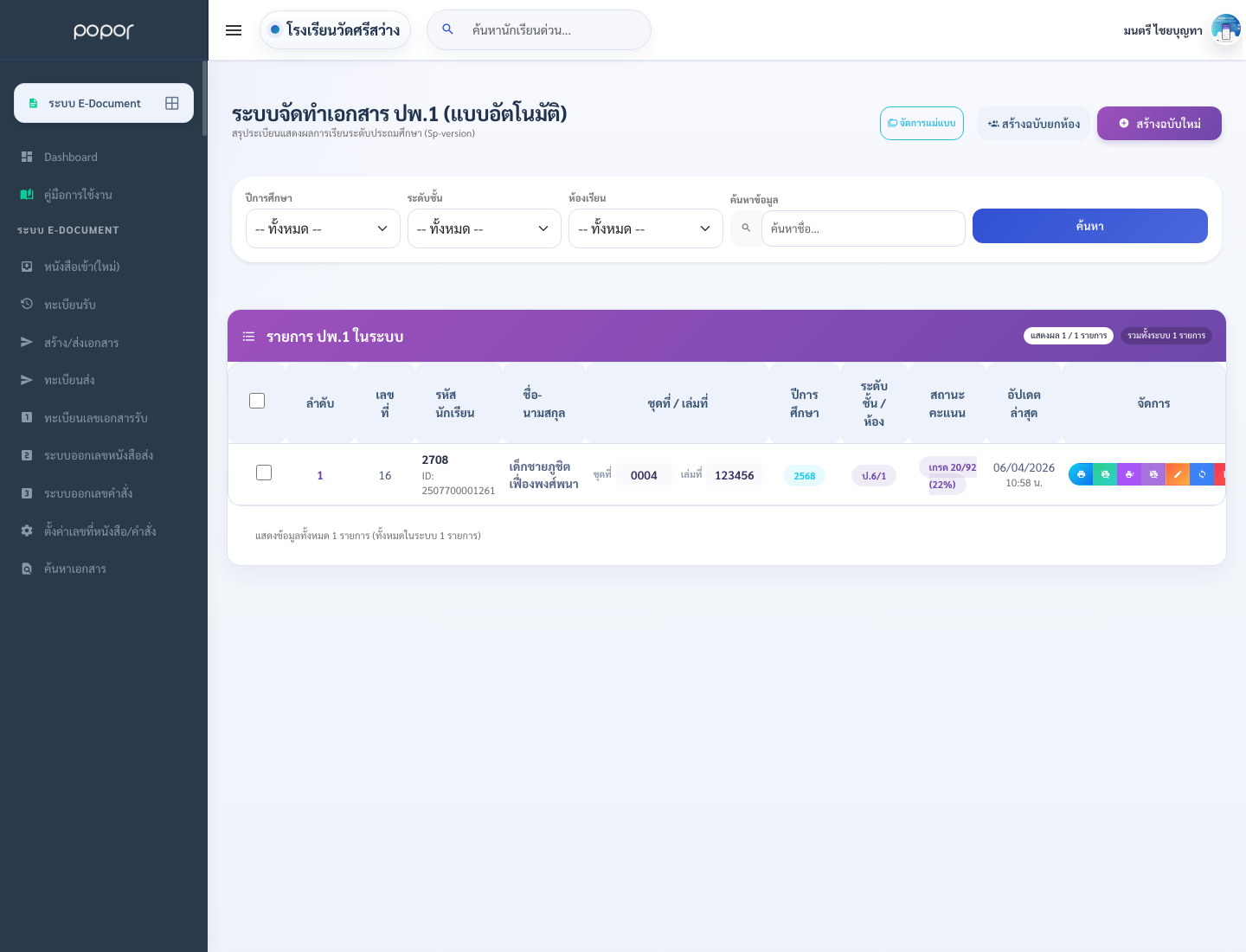1246x952 pixels.
Task: Go to ค้นหาเอกสาร menu item
Action: pos(75,569)
